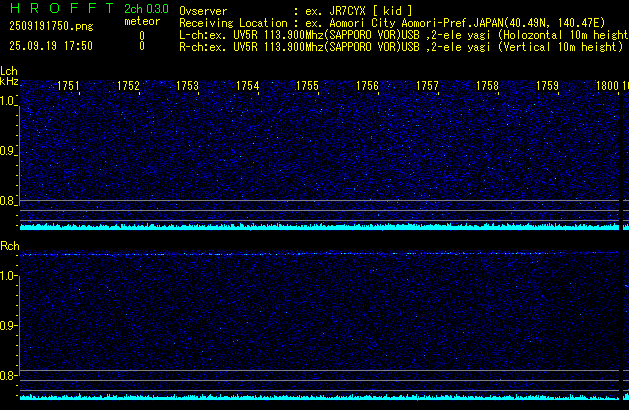The width and height of the screenshot is (629, 410).
Task: Click the kHz axis unit label
Action: point(9,81)
